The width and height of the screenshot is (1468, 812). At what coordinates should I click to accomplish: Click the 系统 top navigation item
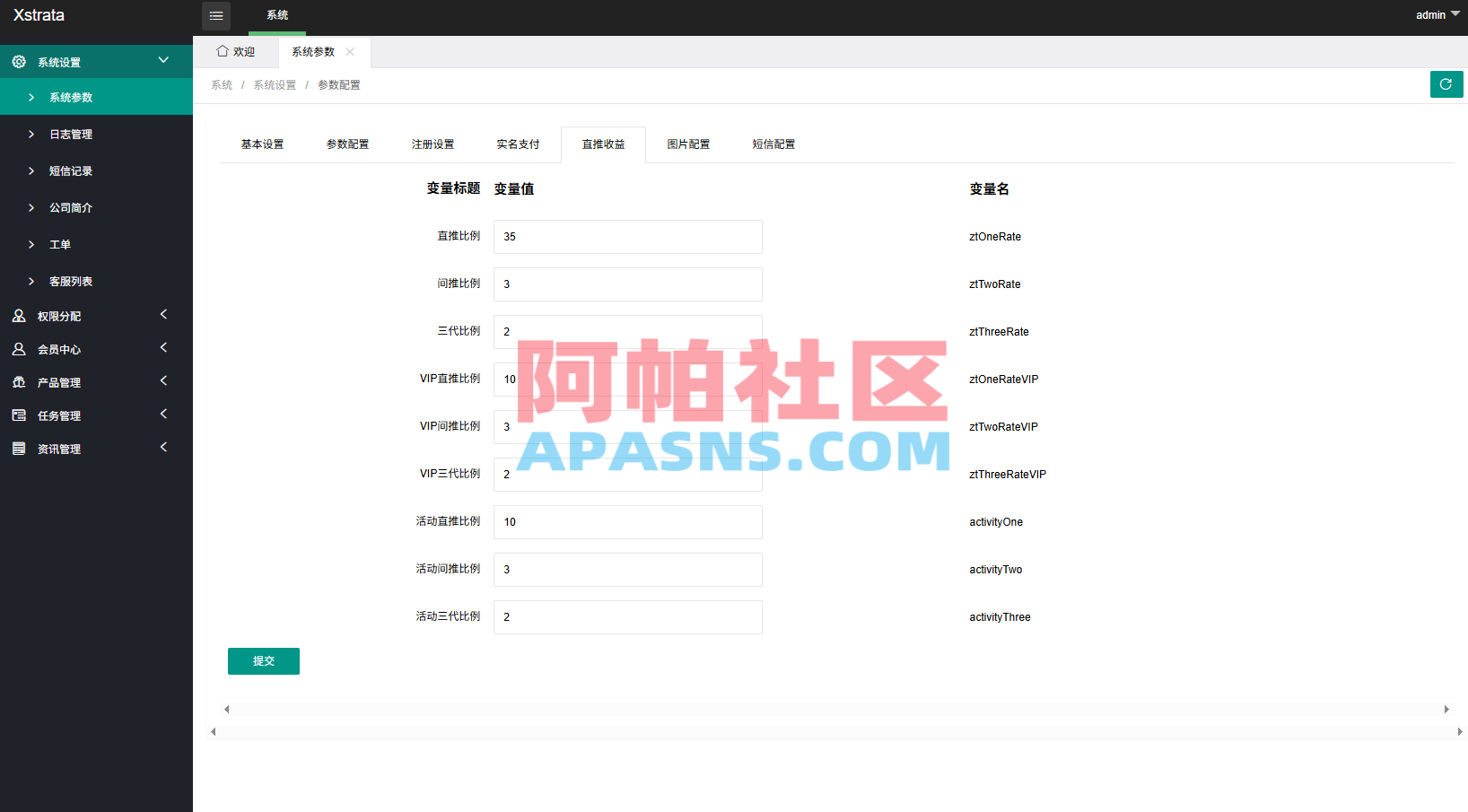click(277, 15)
